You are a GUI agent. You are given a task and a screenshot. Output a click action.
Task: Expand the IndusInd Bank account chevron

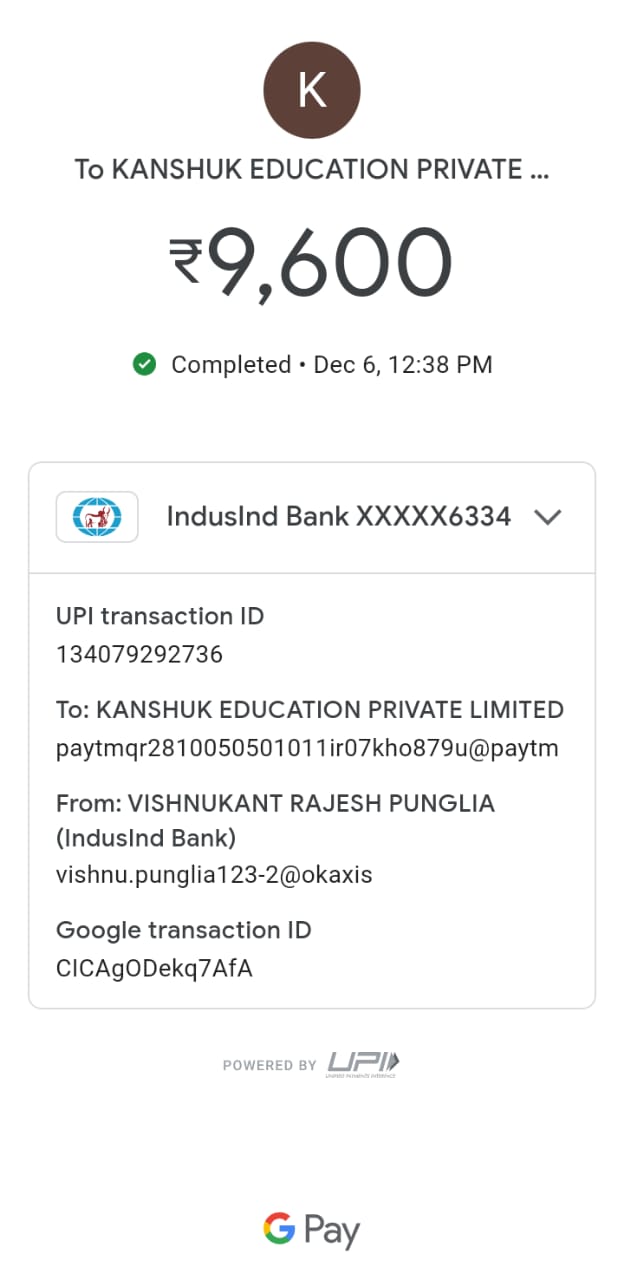pyautogui.click(x=548, y=517)
